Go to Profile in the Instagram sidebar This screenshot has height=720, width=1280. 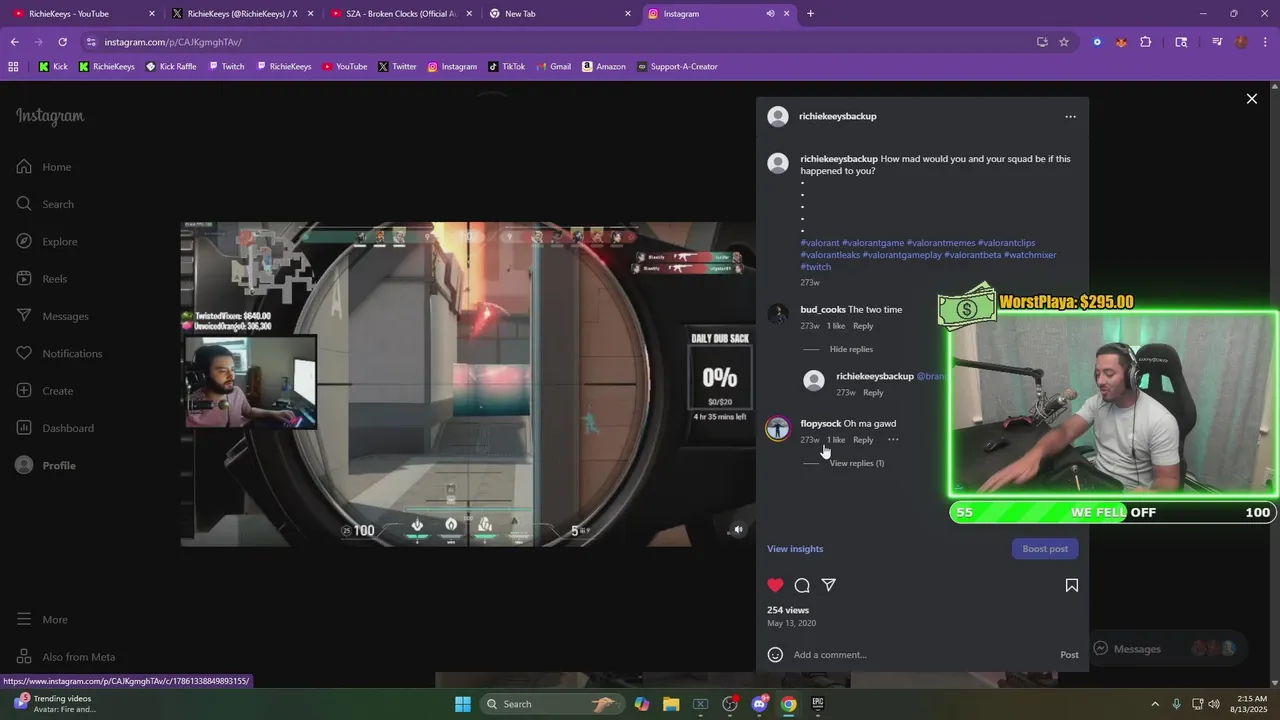(46, 466)
